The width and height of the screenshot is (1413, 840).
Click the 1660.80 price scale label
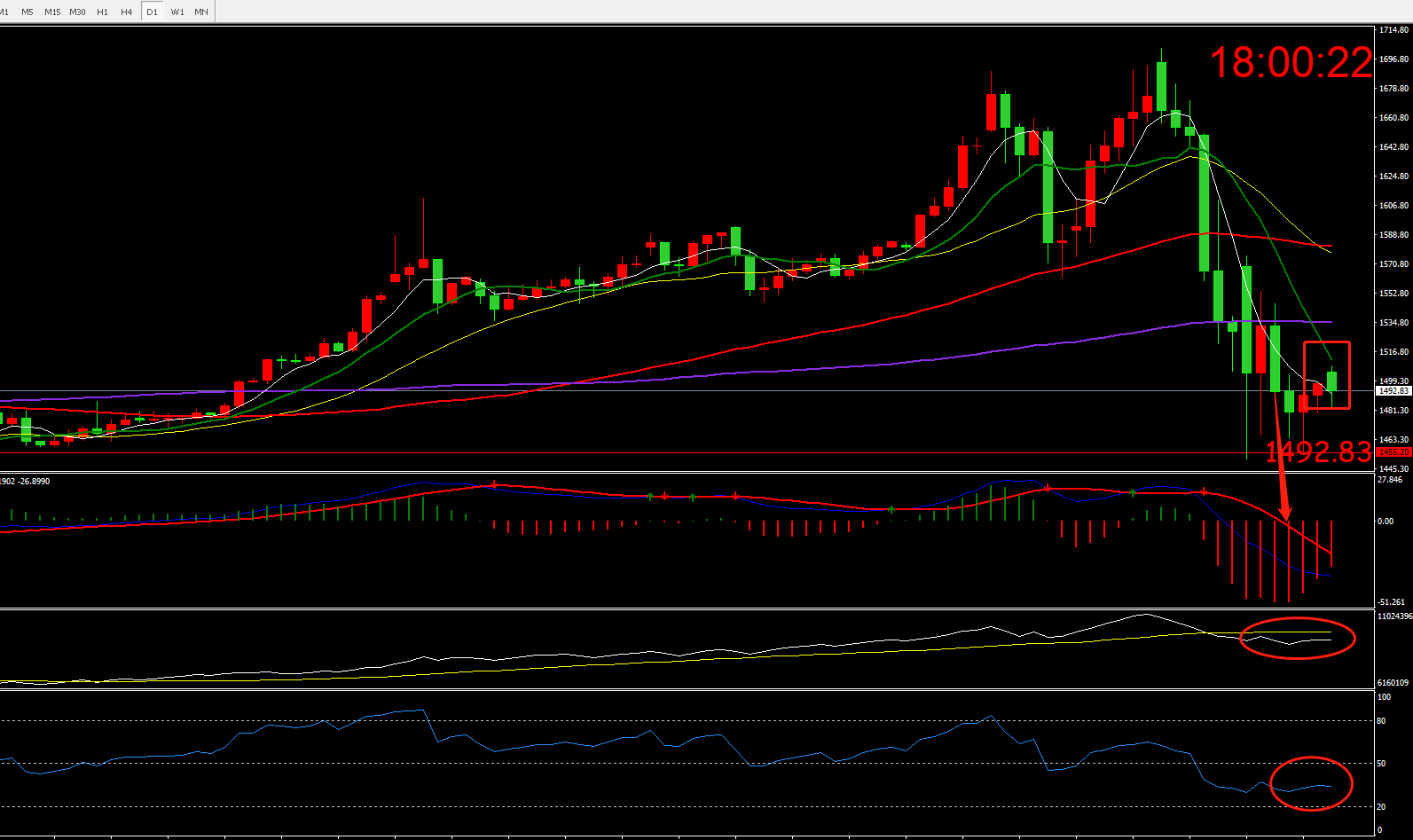tap(1394, 118)
